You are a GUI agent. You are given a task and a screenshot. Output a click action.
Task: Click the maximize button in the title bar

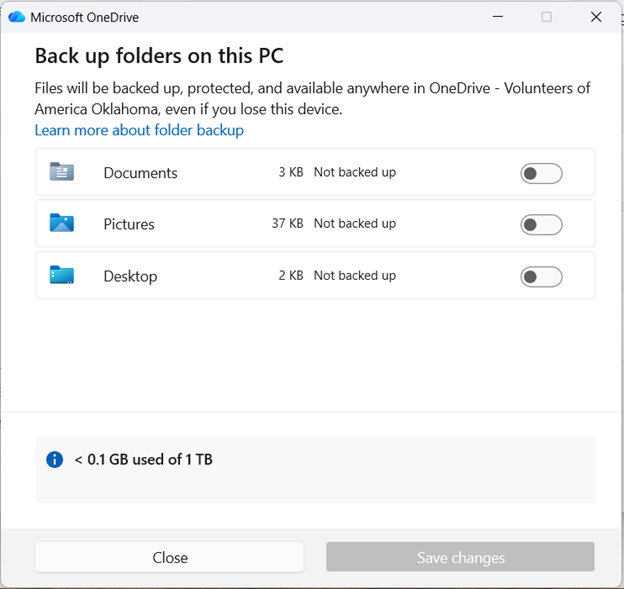(546, 17)
